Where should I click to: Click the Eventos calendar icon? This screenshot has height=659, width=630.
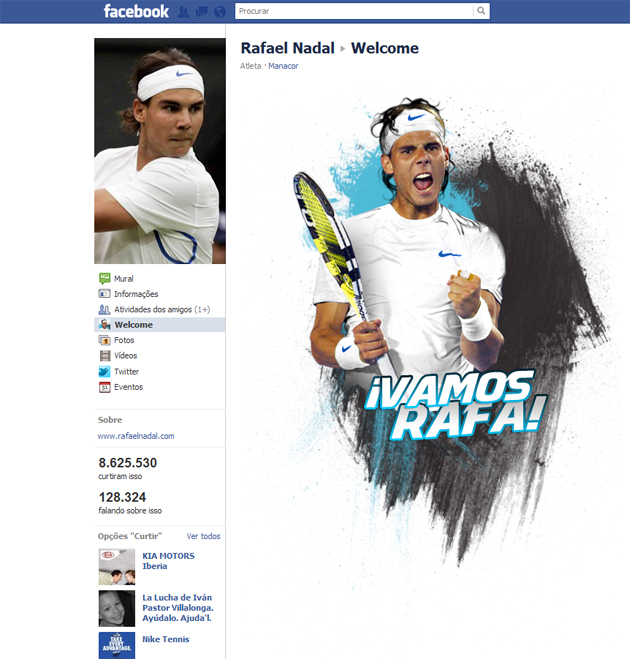104,387
